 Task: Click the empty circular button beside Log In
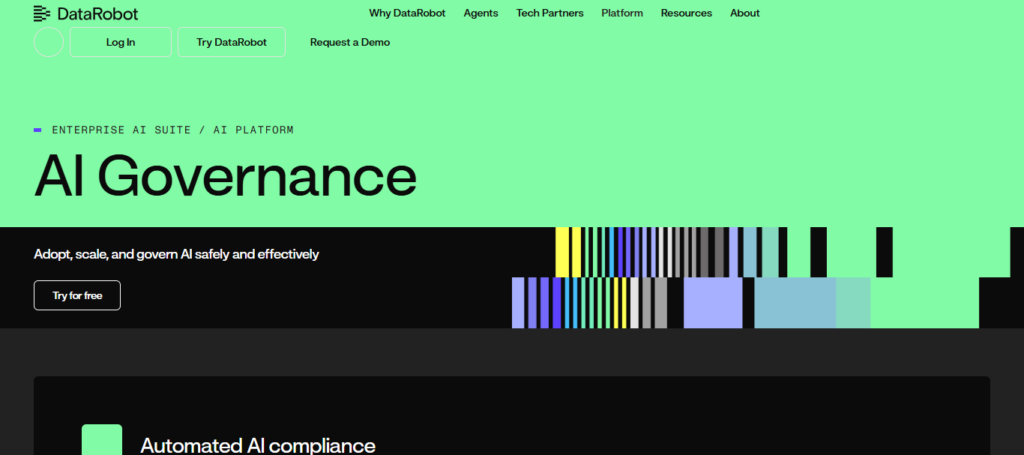[48, 42]
